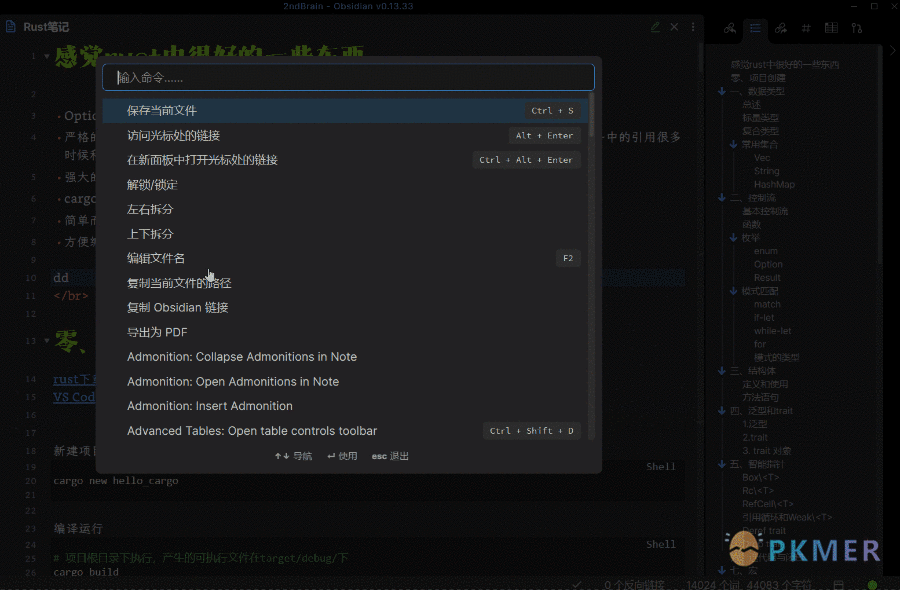Screen dimensions: 900x590
Task: Jump to Vec in the outline
Action: pos(762,158)
